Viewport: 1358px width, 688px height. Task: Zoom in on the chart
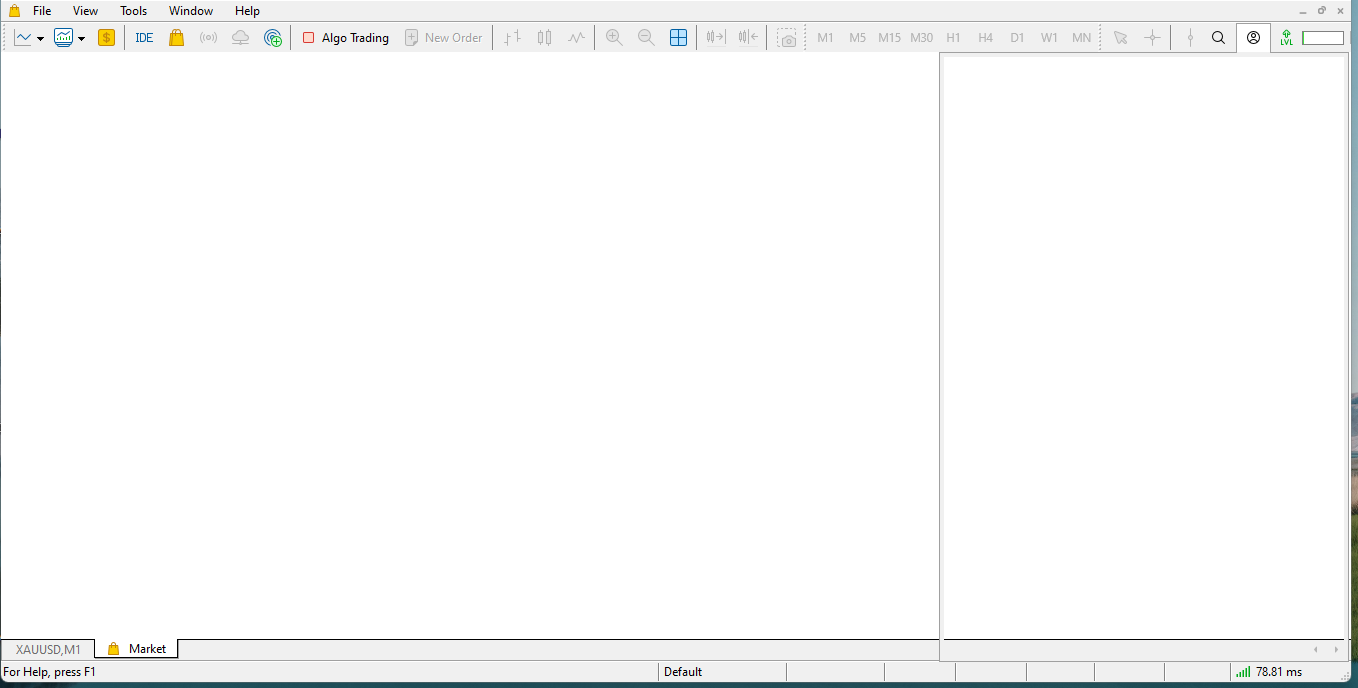click(614, 38)
